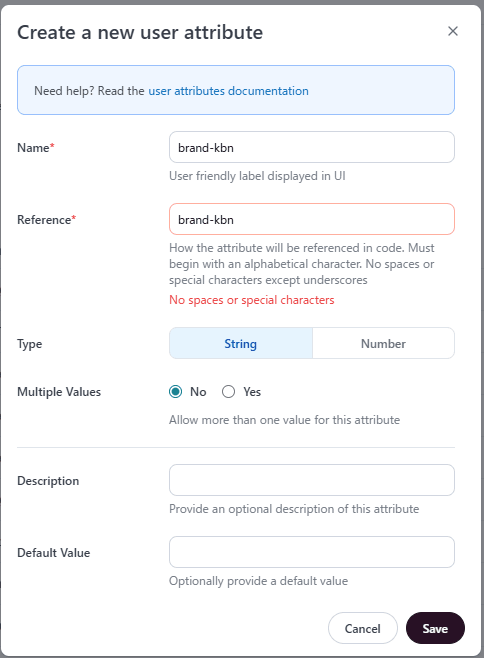
Task: Click the Default Value text field
Action: point(312,552)
